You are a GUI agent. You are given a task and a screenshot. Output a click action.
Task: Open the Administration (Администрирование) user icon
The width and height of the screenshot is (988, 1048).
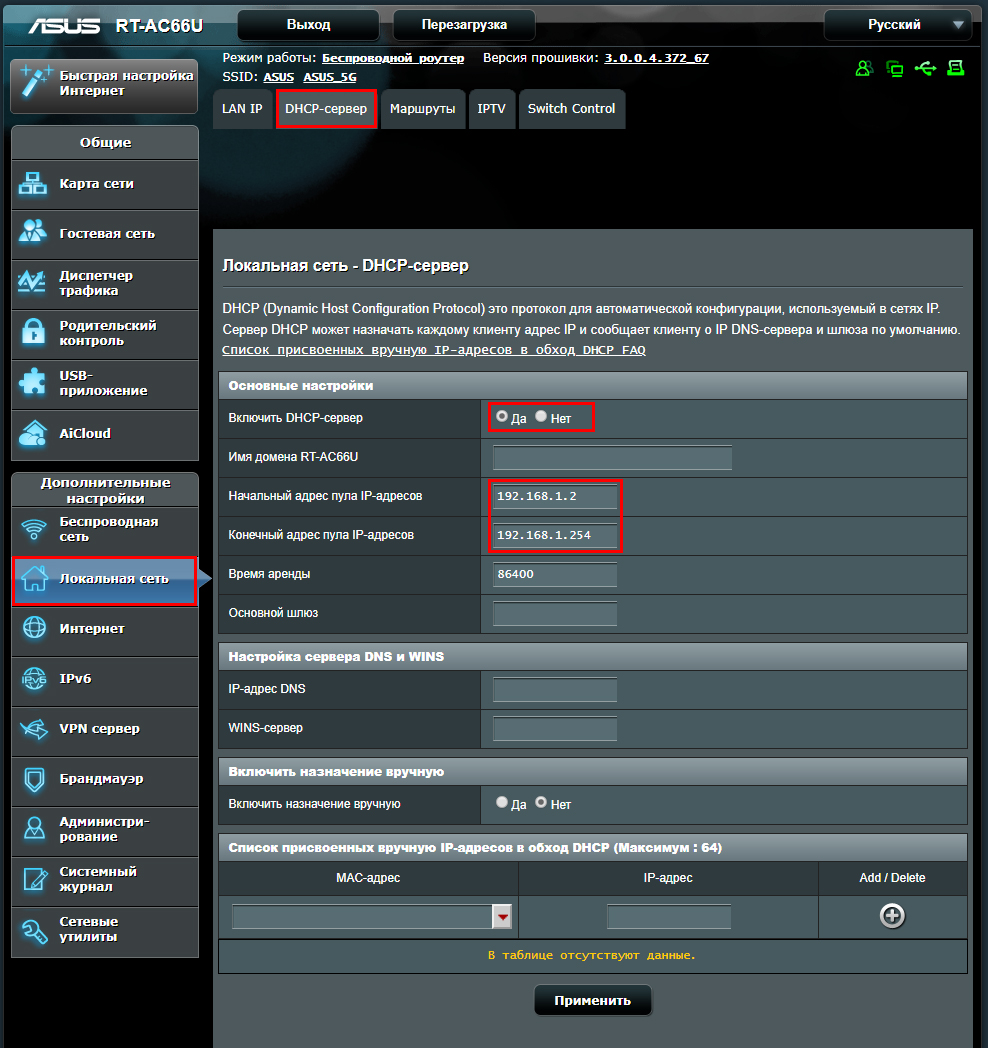[x=34, y=828]
